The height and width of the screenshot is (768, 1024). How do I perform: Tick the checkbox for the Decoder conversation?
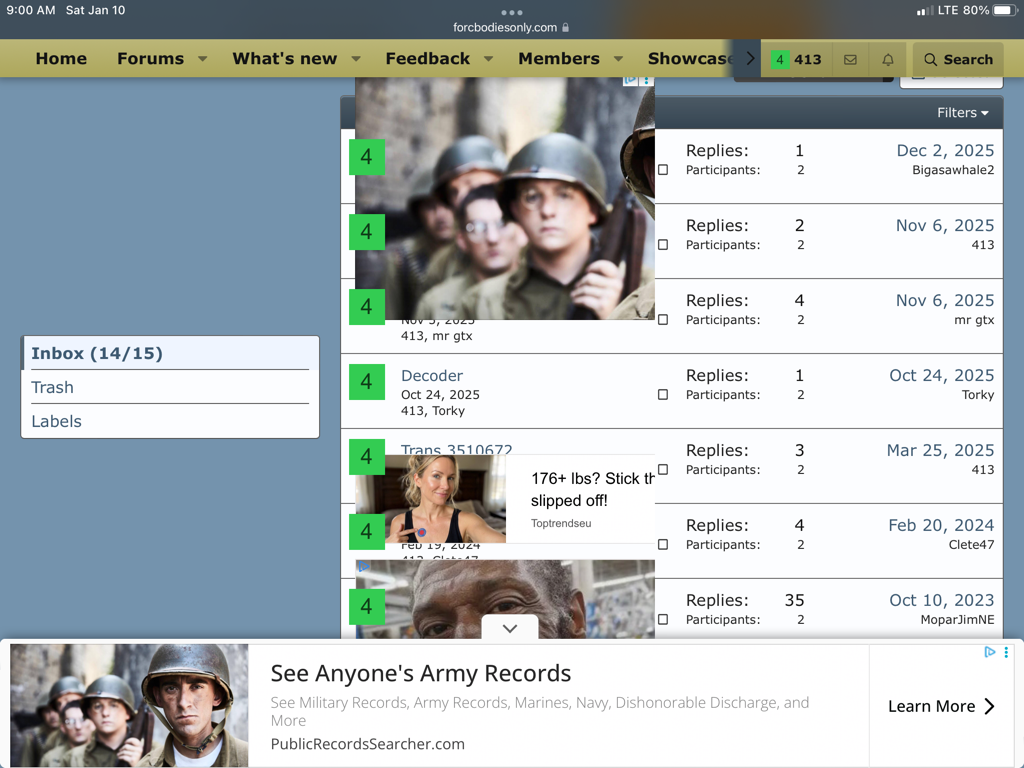[x=663, y=395]
